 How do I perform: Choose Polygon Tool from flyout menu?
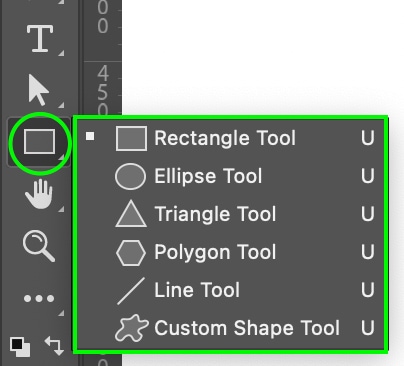point(230,252)
